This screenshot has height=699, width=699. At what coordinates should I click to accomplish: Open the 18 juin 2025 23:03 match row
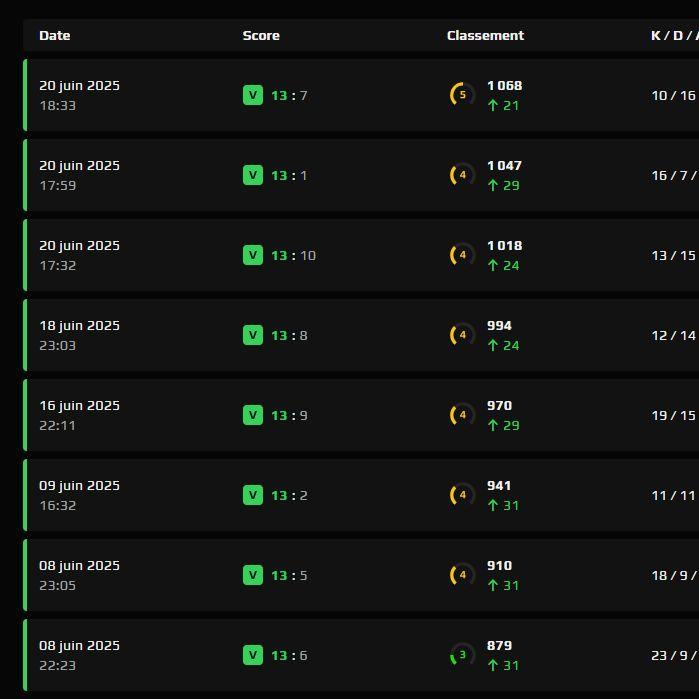point(361,335)
